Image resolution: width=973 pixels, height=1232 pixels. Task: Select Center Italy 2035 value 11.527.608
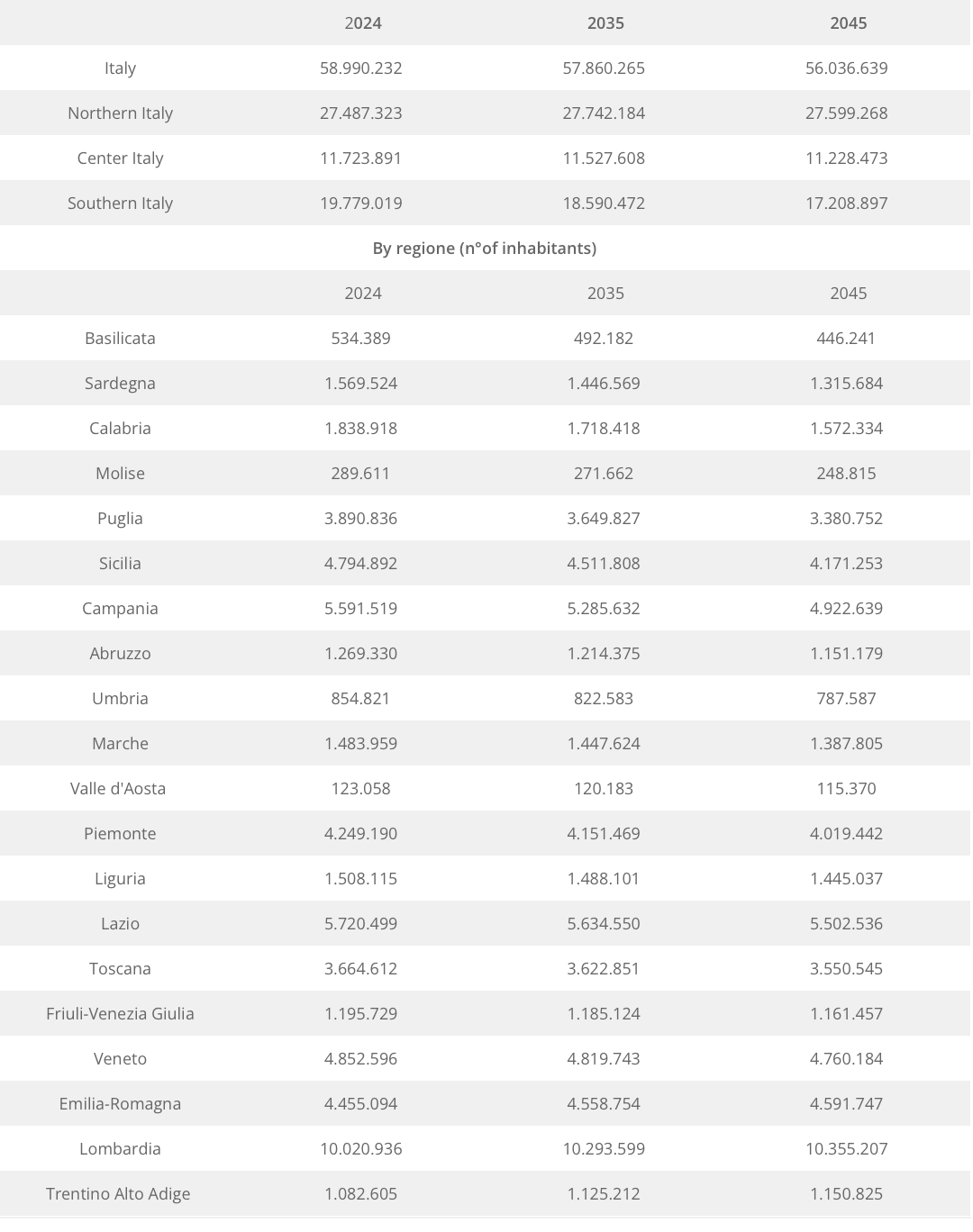click(604, 159)
